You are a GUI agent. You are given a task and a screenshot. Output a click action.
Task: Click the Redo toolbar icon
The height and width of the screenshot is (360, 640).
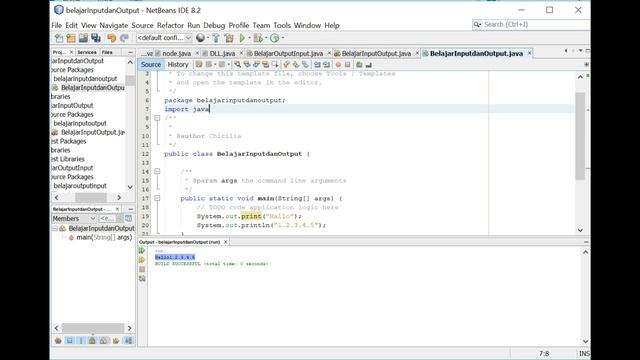coord(124,38)
